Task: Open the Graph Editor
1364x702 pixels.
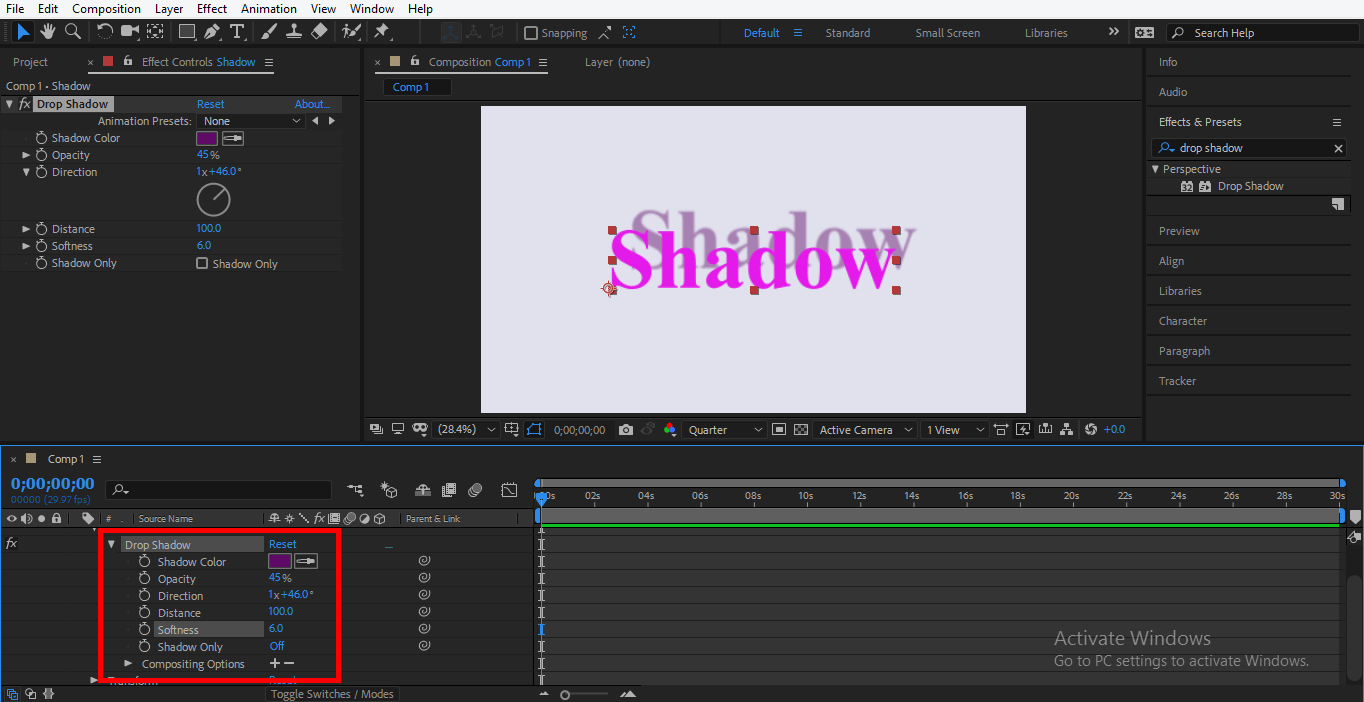Action: [509, 490]
